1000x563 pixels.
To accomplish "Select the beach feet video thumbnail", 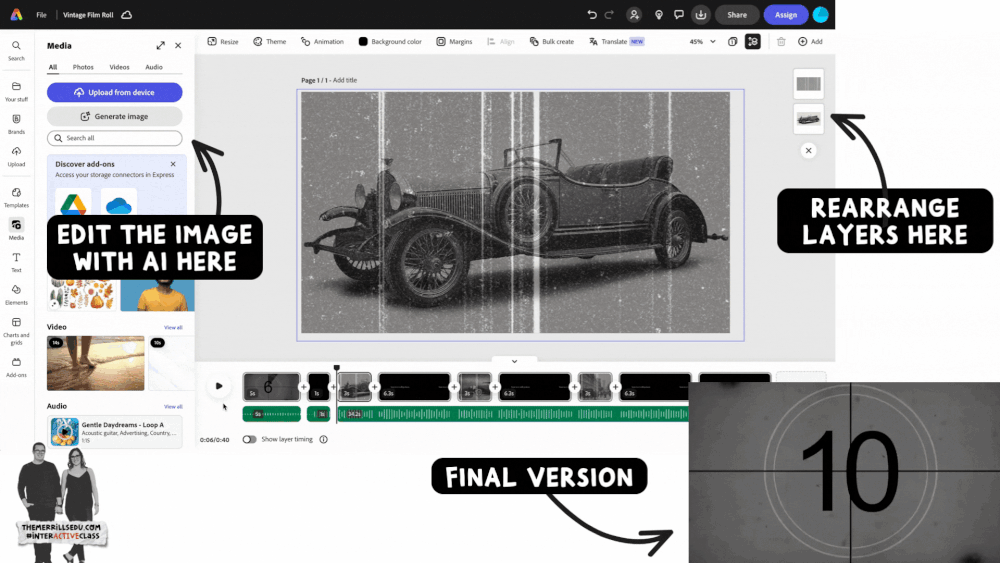I will pyautogui.click(x=96, y=363).
